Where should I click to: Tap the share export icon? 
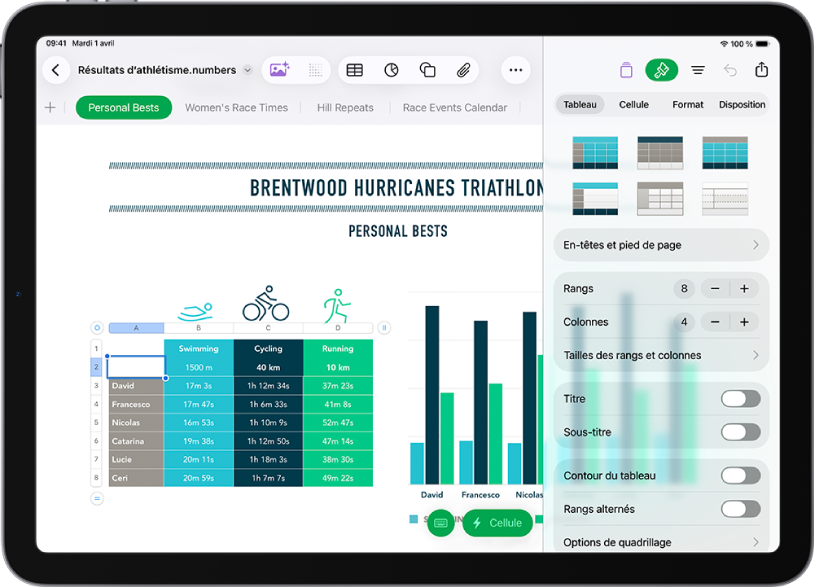pyautogui.click(x=761, y=69)
